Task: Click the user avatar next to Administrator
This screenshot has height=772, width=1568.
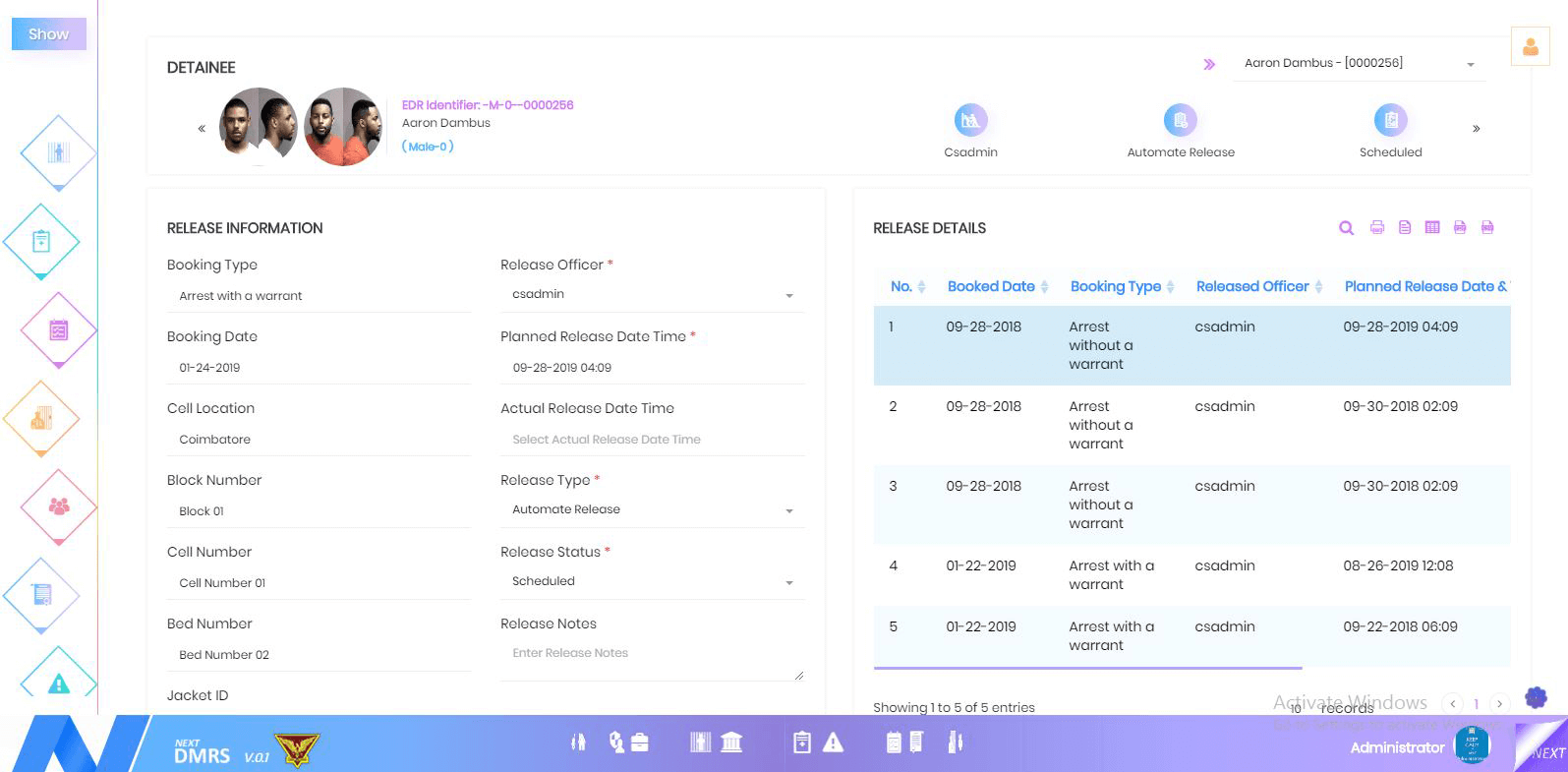Action: pyautogui.click(x=1472, y=744)
